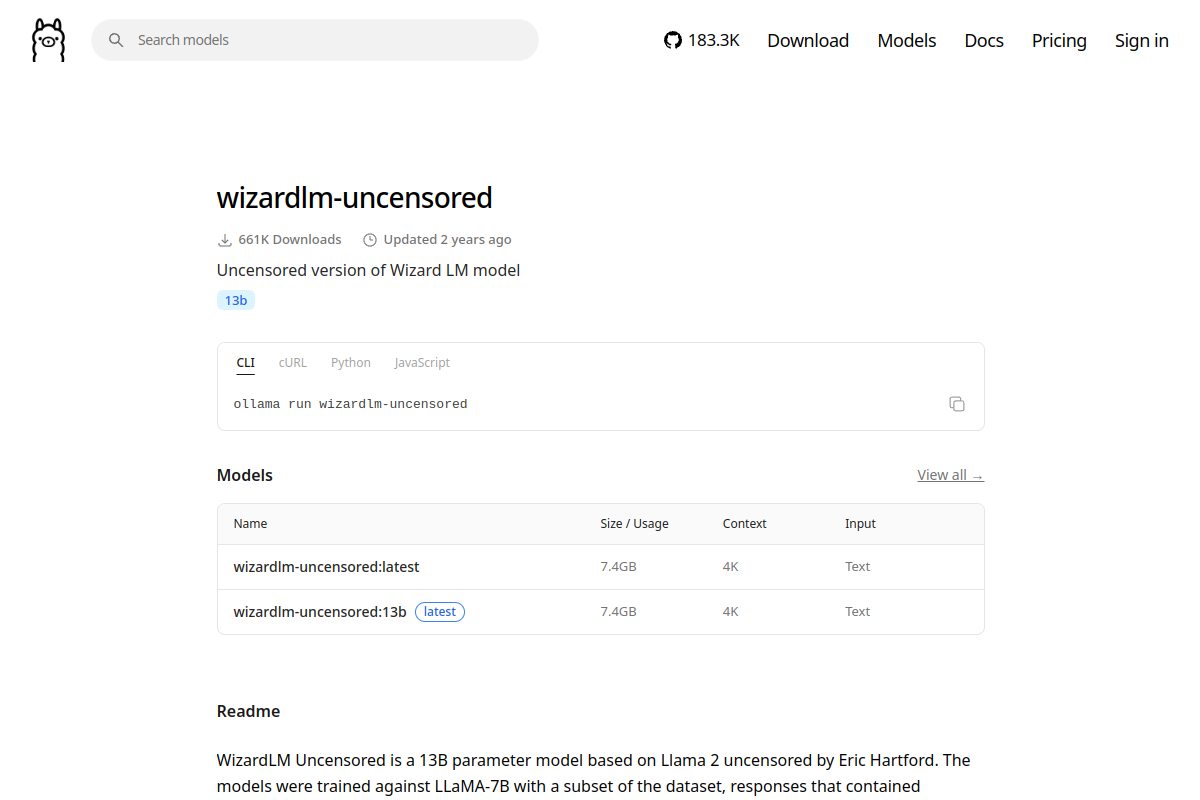Open wizardlm-uncensored:13b model
This screenshot has width=1200, height=800.
(320, 612)
